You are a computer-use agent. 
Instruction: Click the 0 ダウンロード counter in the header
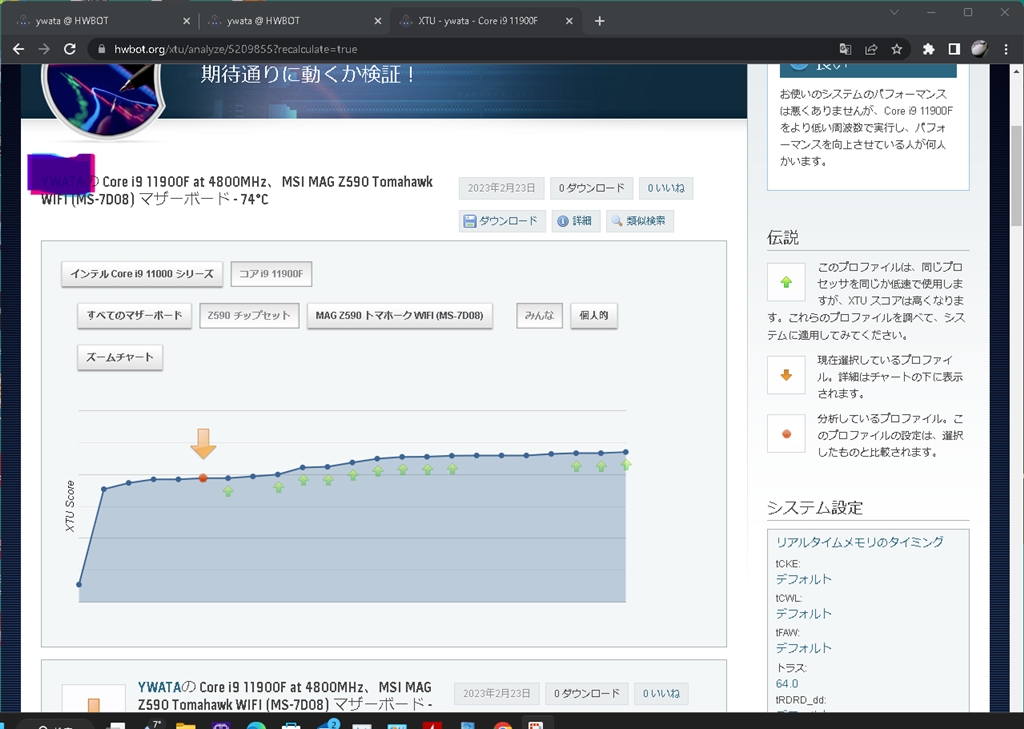click(591, 188)
